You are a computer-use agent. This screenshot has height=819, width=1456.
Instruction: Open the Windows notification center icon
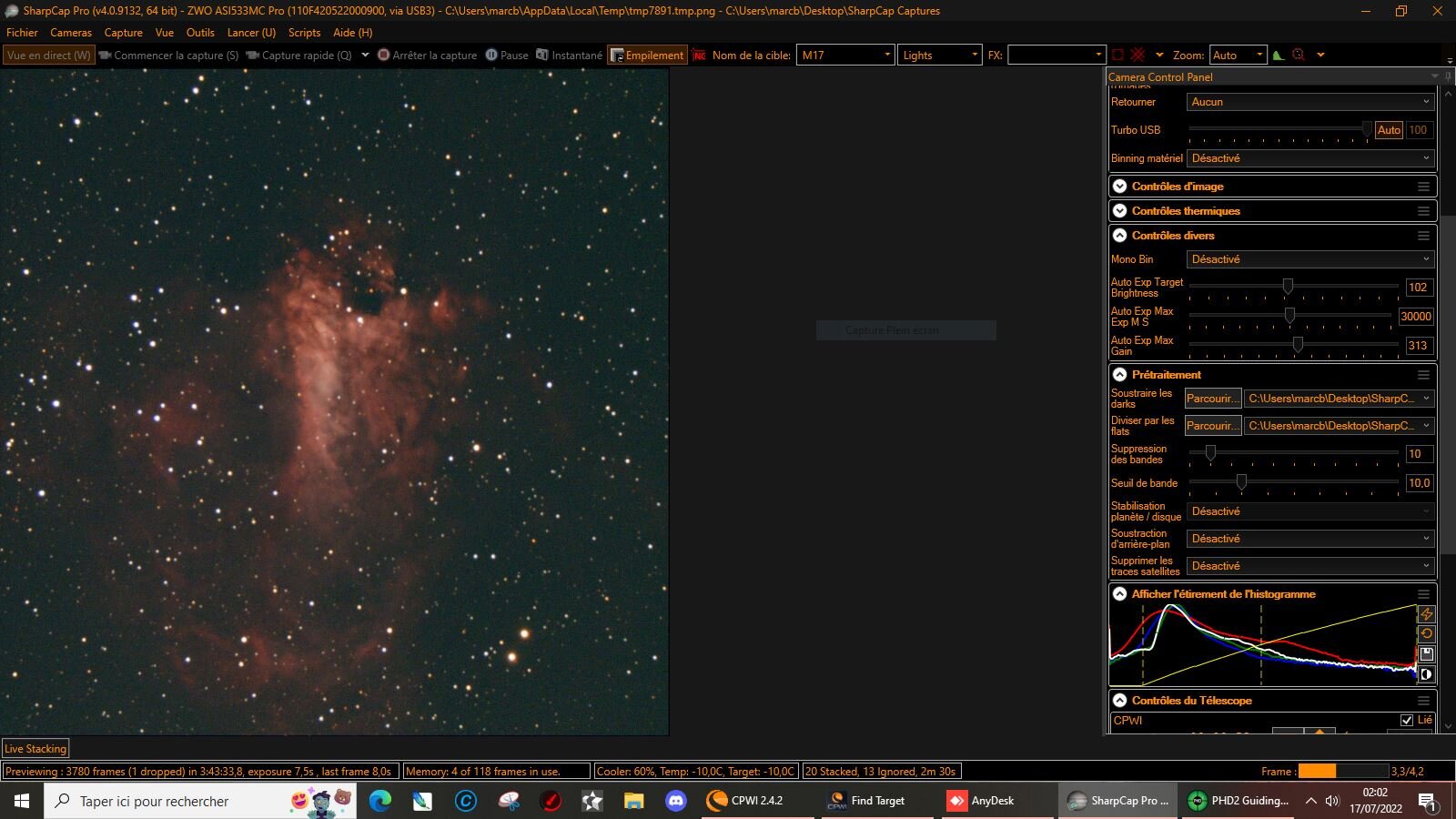[1428, 801]
